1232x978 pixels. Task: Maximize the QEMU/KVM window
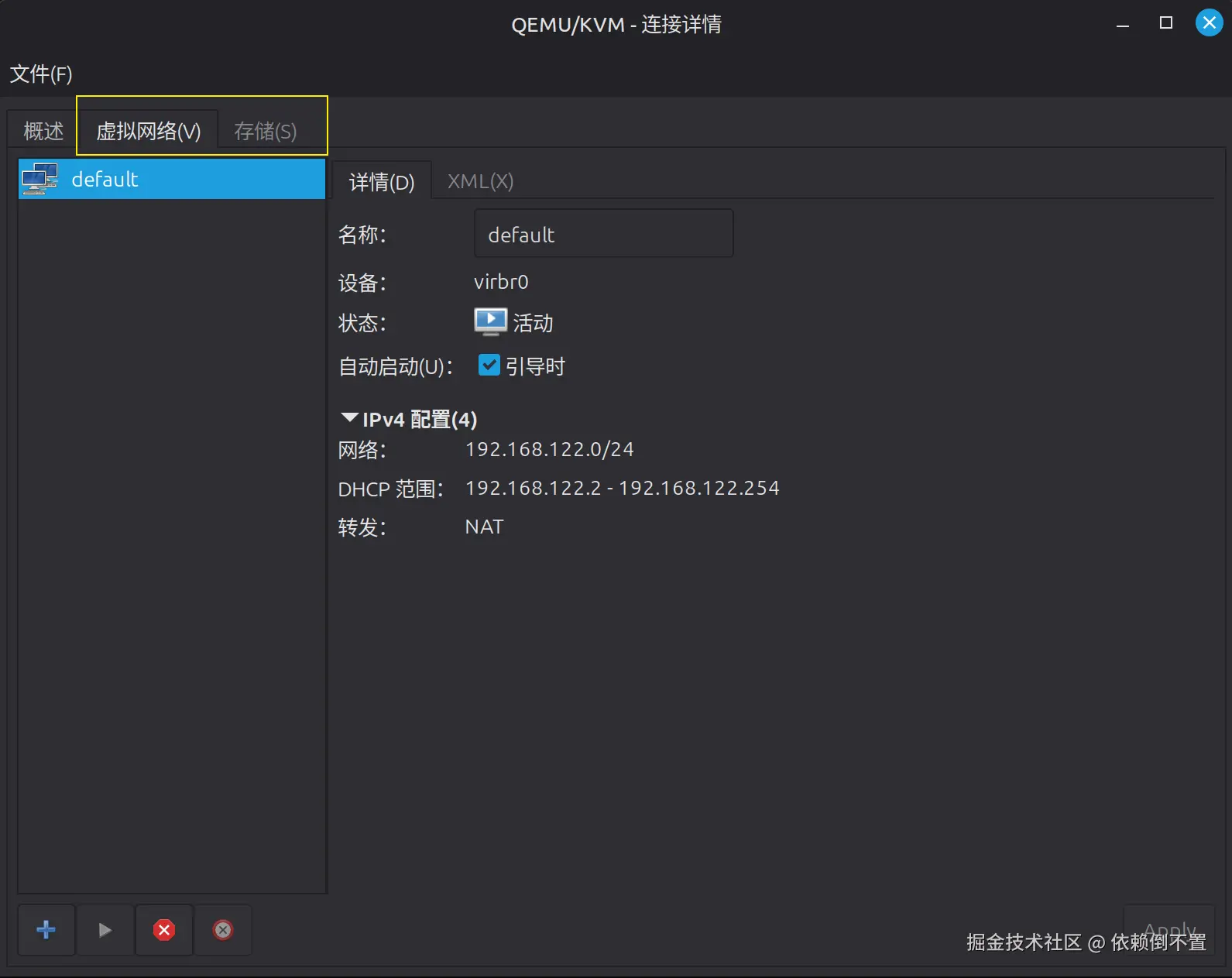click(x=1166, y=22)
